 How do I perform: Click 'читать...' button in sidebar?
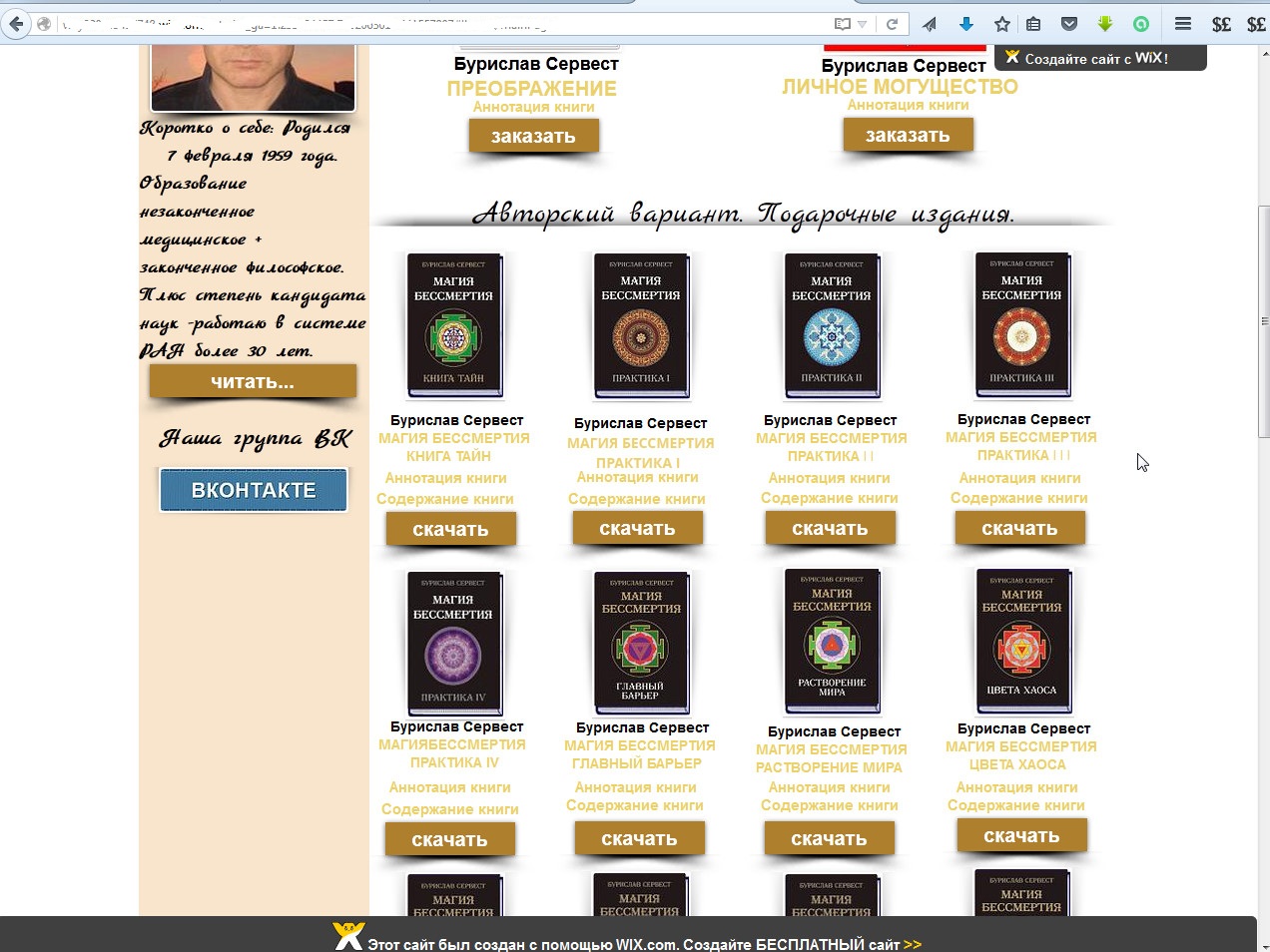coord(253,381)
